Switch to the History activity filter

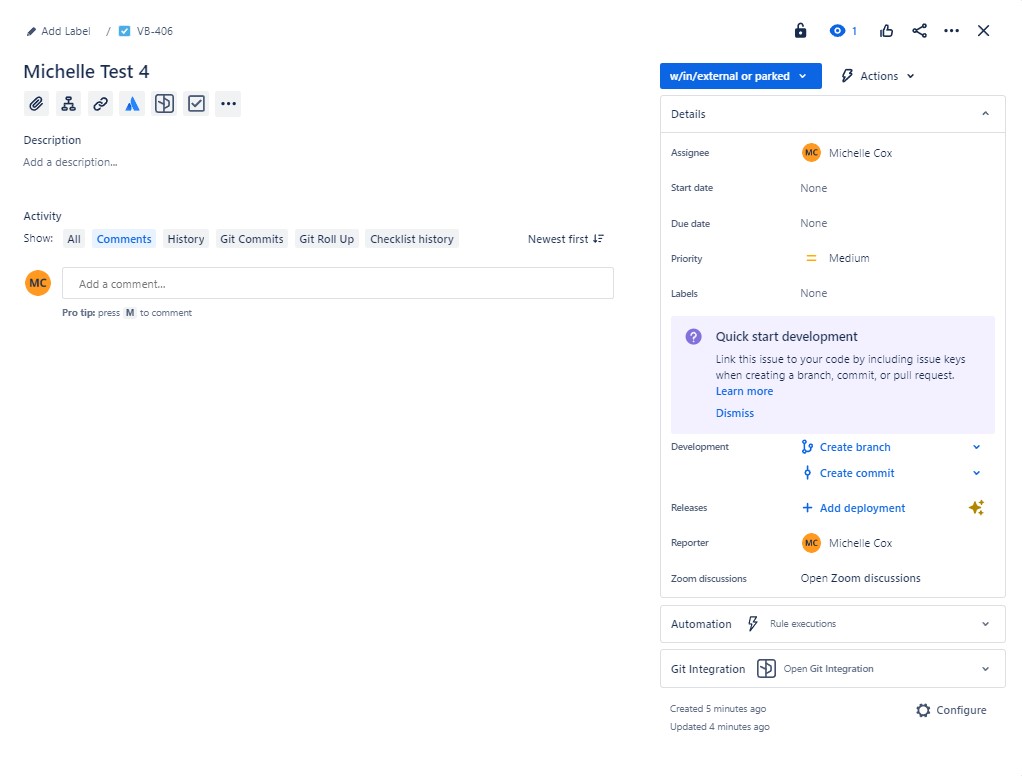tap(186, 239)
